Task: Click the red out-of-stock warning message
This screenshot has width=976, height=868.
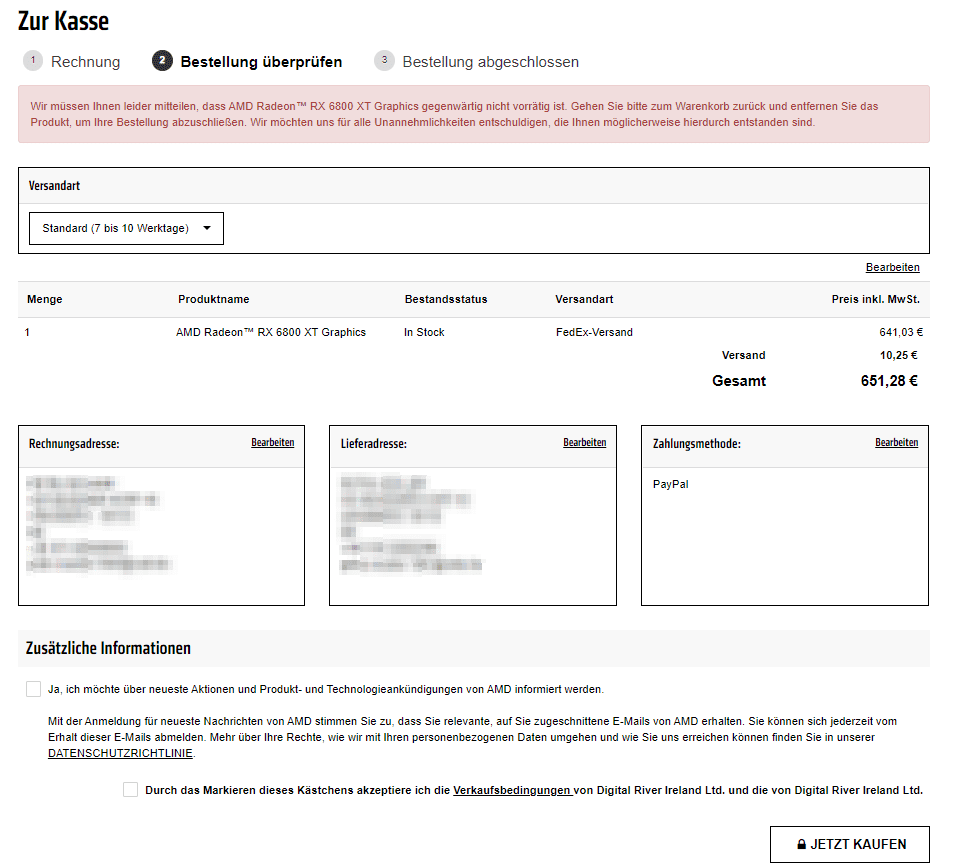Action: (x=474, y=115)
